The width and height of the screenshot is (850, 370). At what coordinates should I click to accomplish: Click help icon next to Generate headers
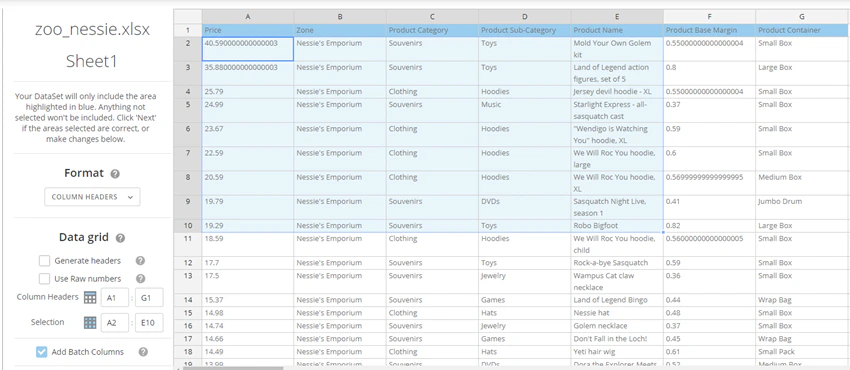[x=140, y=261]
